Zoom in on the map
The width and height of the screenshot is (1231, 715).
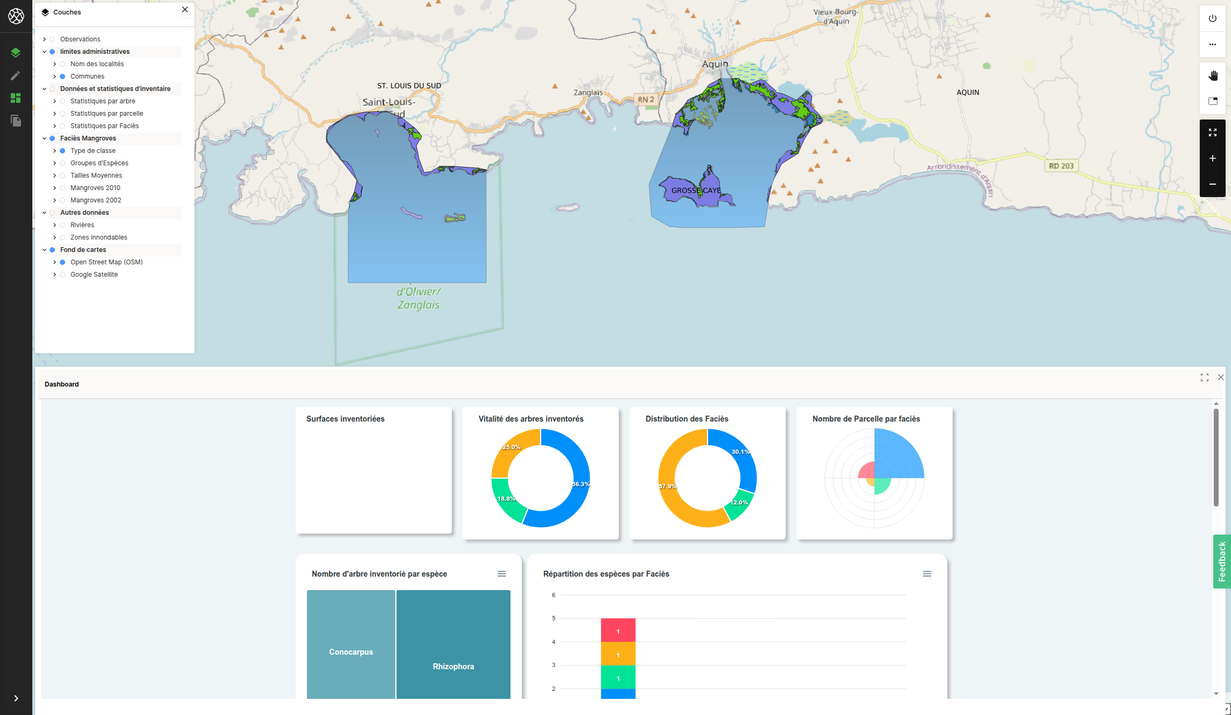coord(1212,158)
